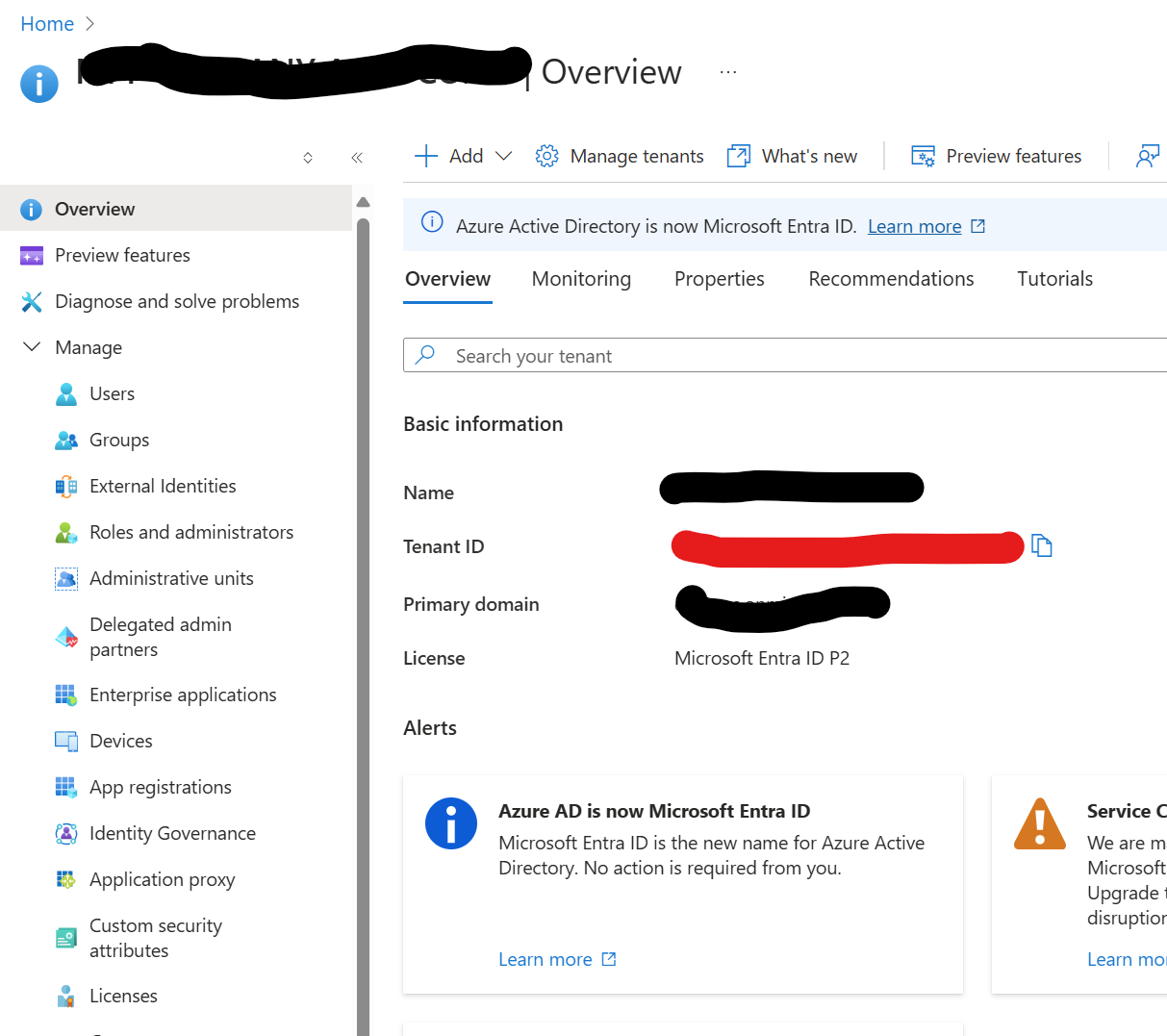This screenshot has width=1167, height=1036.
Task: Open Groups in the Manage menu
Action: [x=119, y=440]
